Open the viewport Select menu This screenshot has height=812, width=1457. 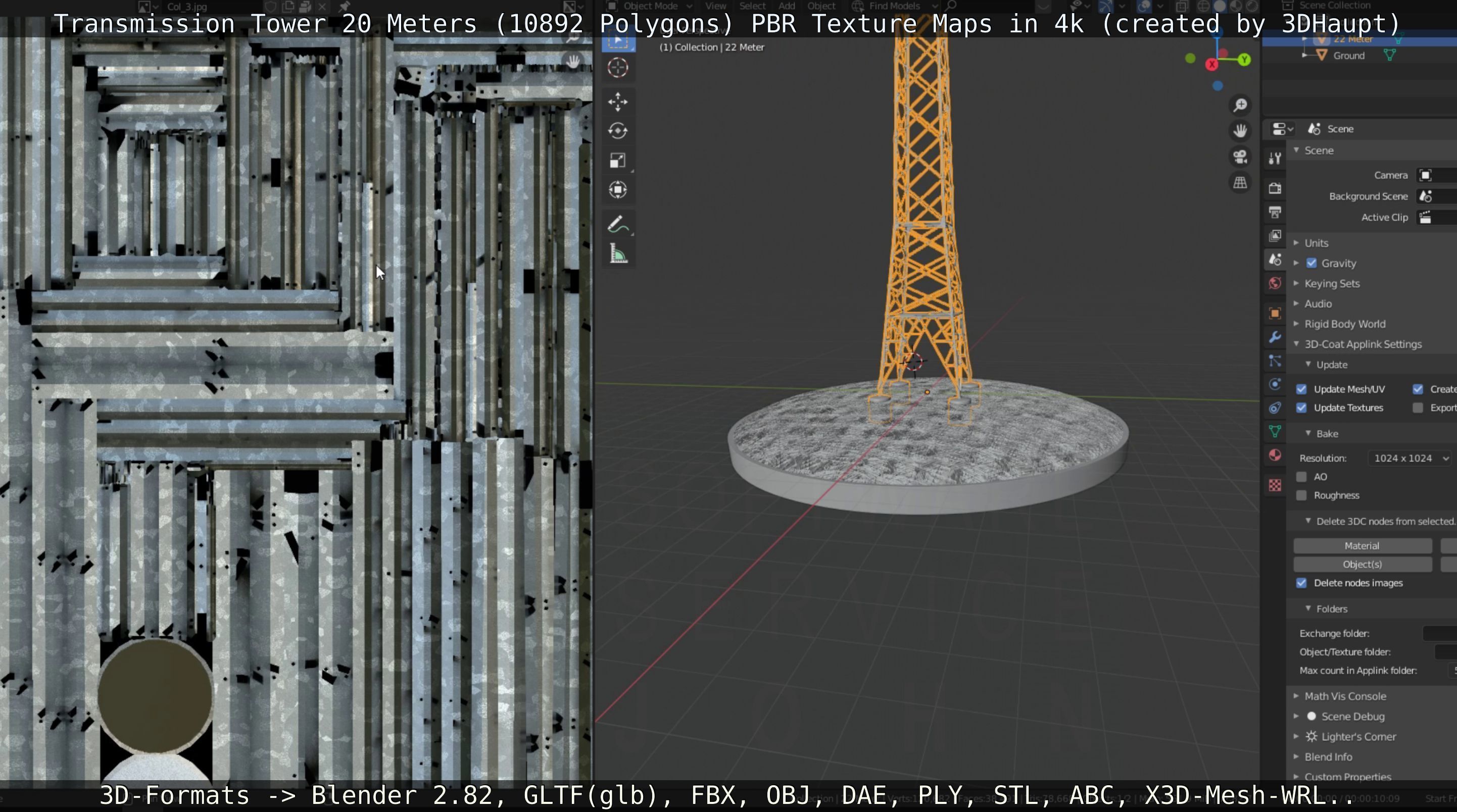[752, 6]
